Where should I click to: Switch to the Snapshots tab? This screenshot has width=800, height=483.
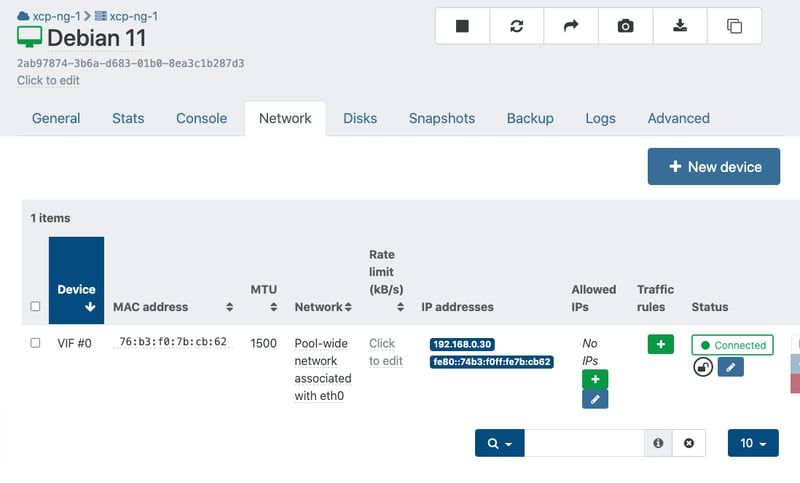441,118
